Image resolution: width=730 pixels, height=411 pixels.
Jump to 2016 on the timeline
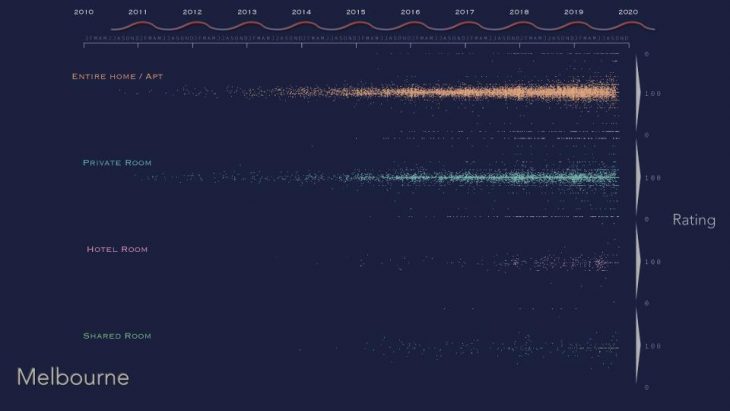point(410,12)
